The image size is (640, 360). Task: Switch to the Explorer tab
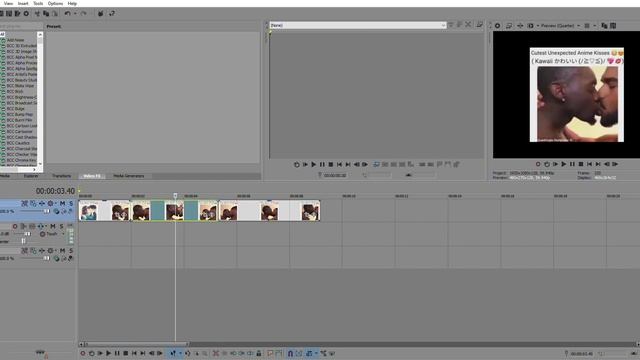[31, 176]
